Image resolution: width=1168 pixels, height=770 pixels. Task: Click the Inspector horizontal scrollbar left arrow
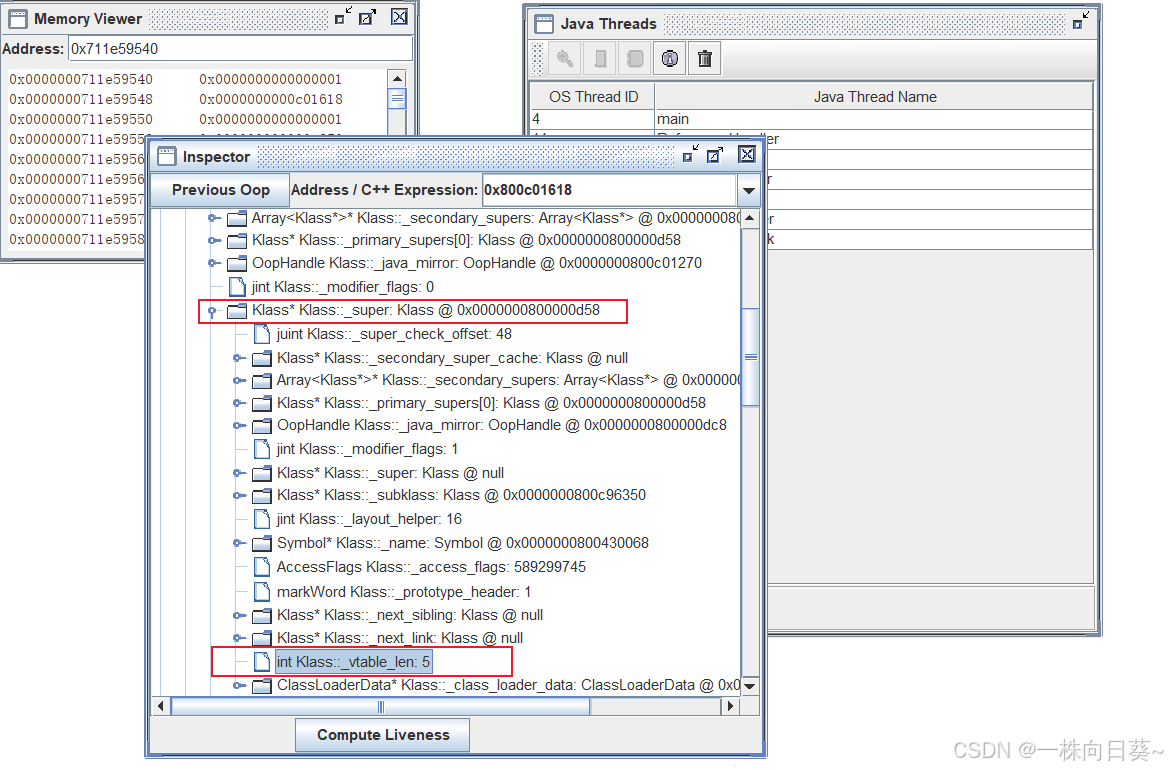click(161, 706)
